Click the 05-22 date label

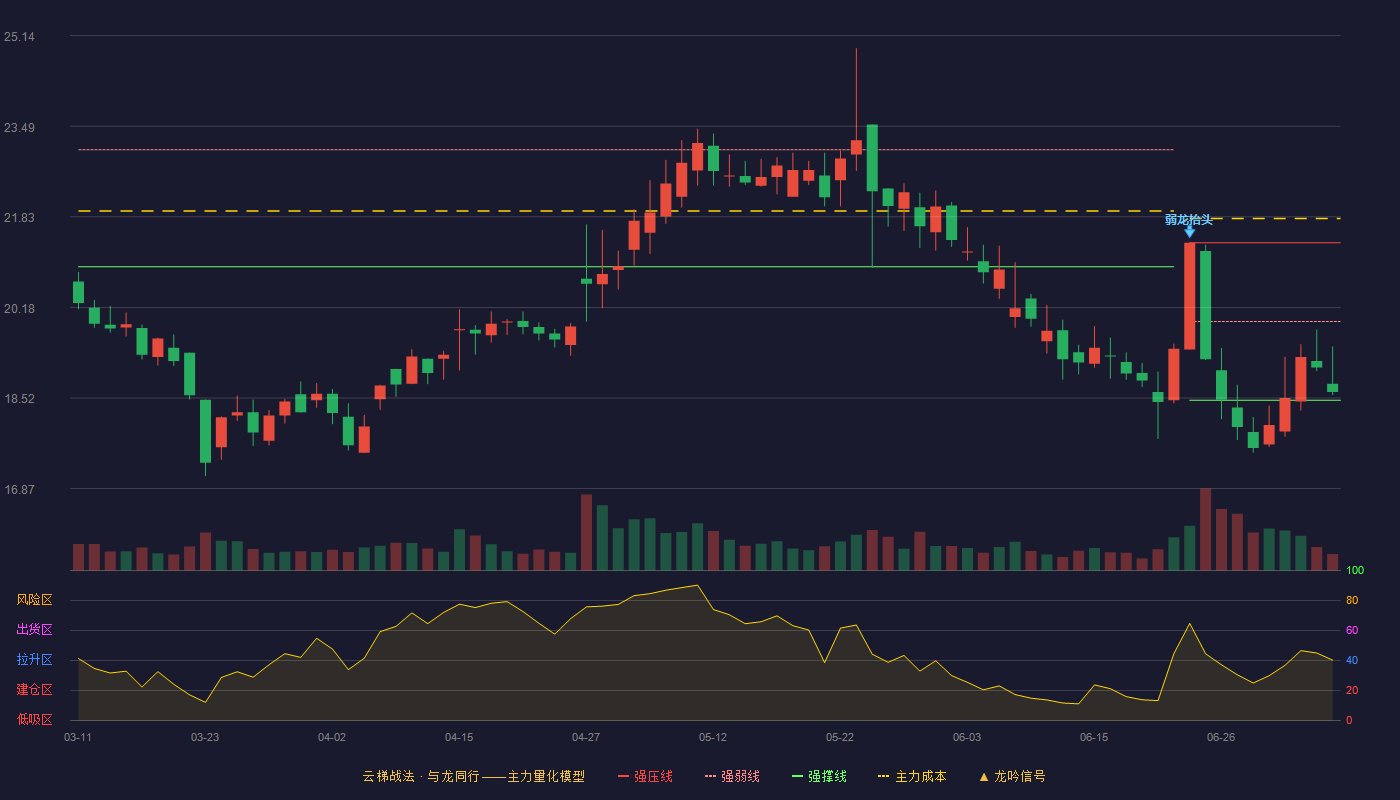tap(840, 737)
